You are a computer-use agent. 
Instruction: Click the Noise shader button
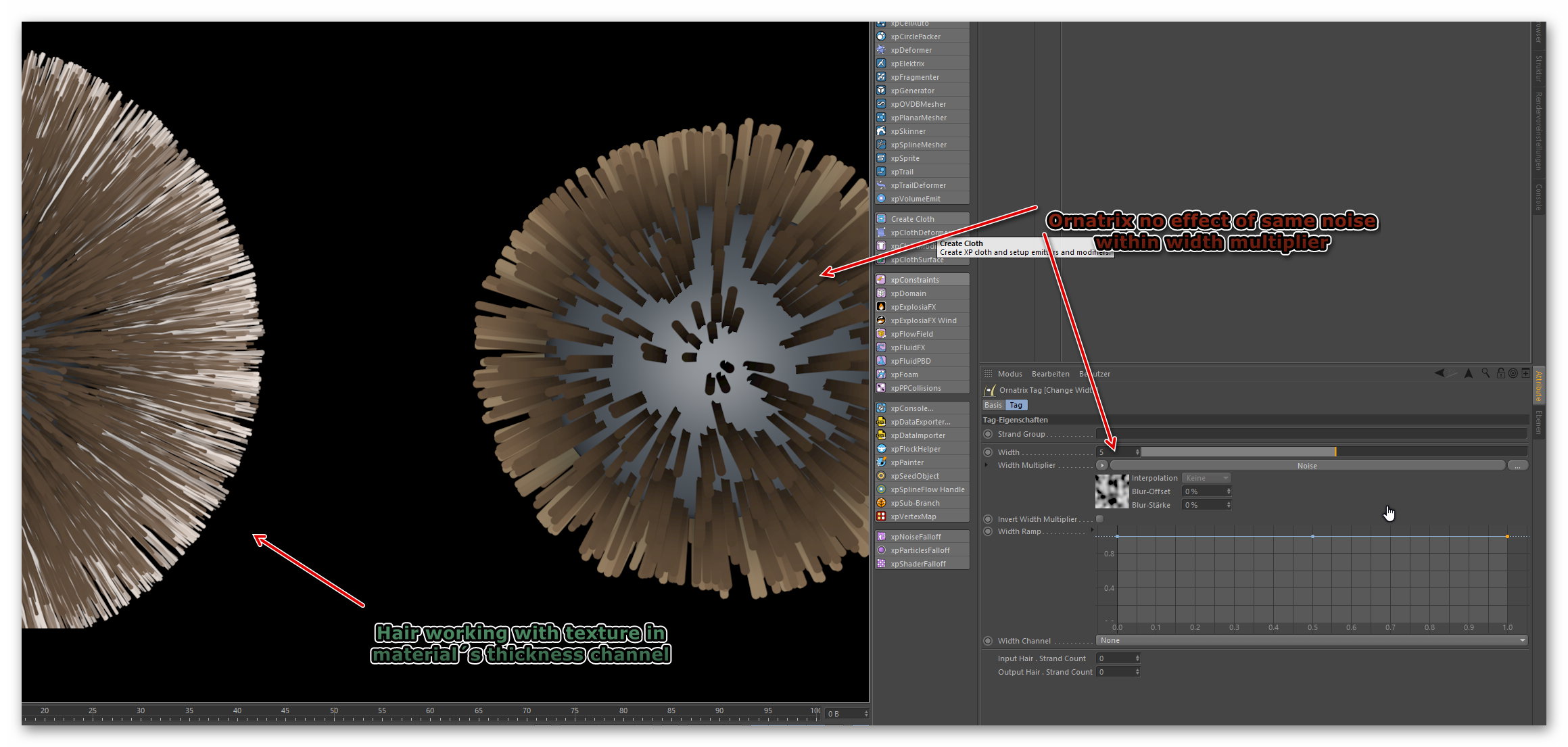point(1306,466)
